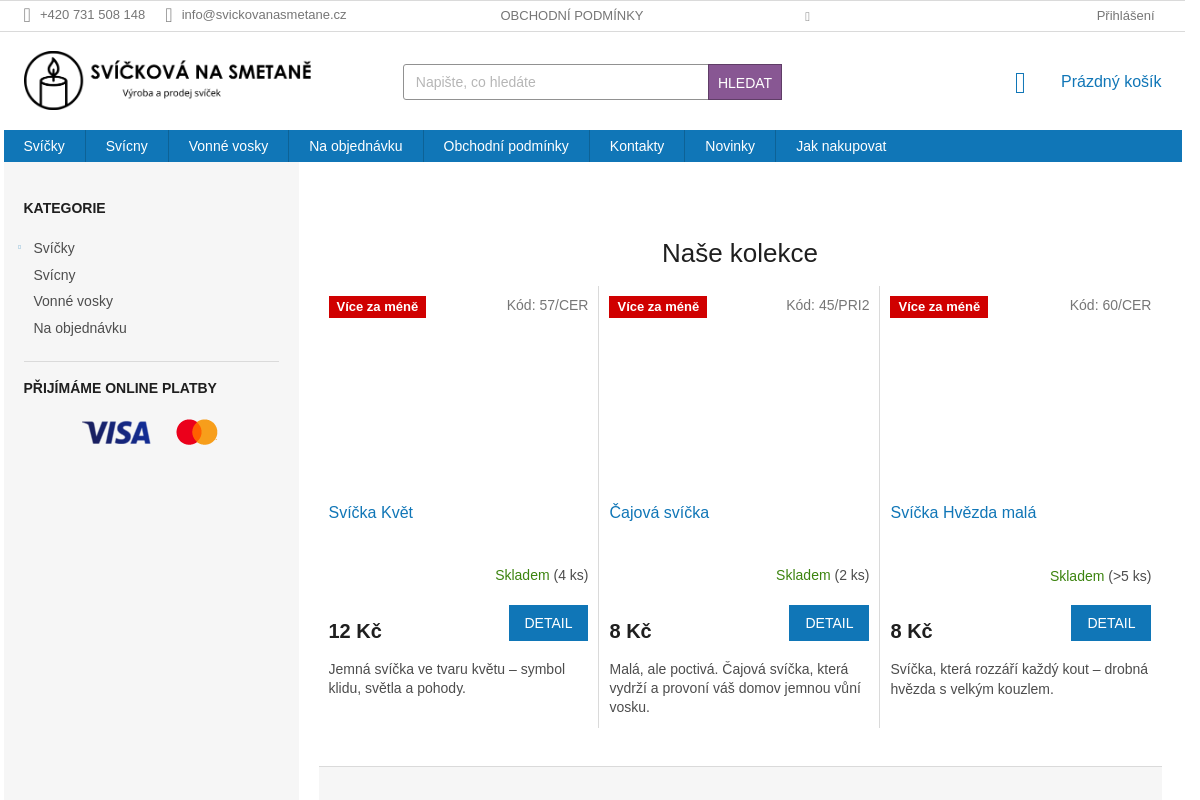Click the '8 Kč' price of Čajová svíčka

[630, 631]
